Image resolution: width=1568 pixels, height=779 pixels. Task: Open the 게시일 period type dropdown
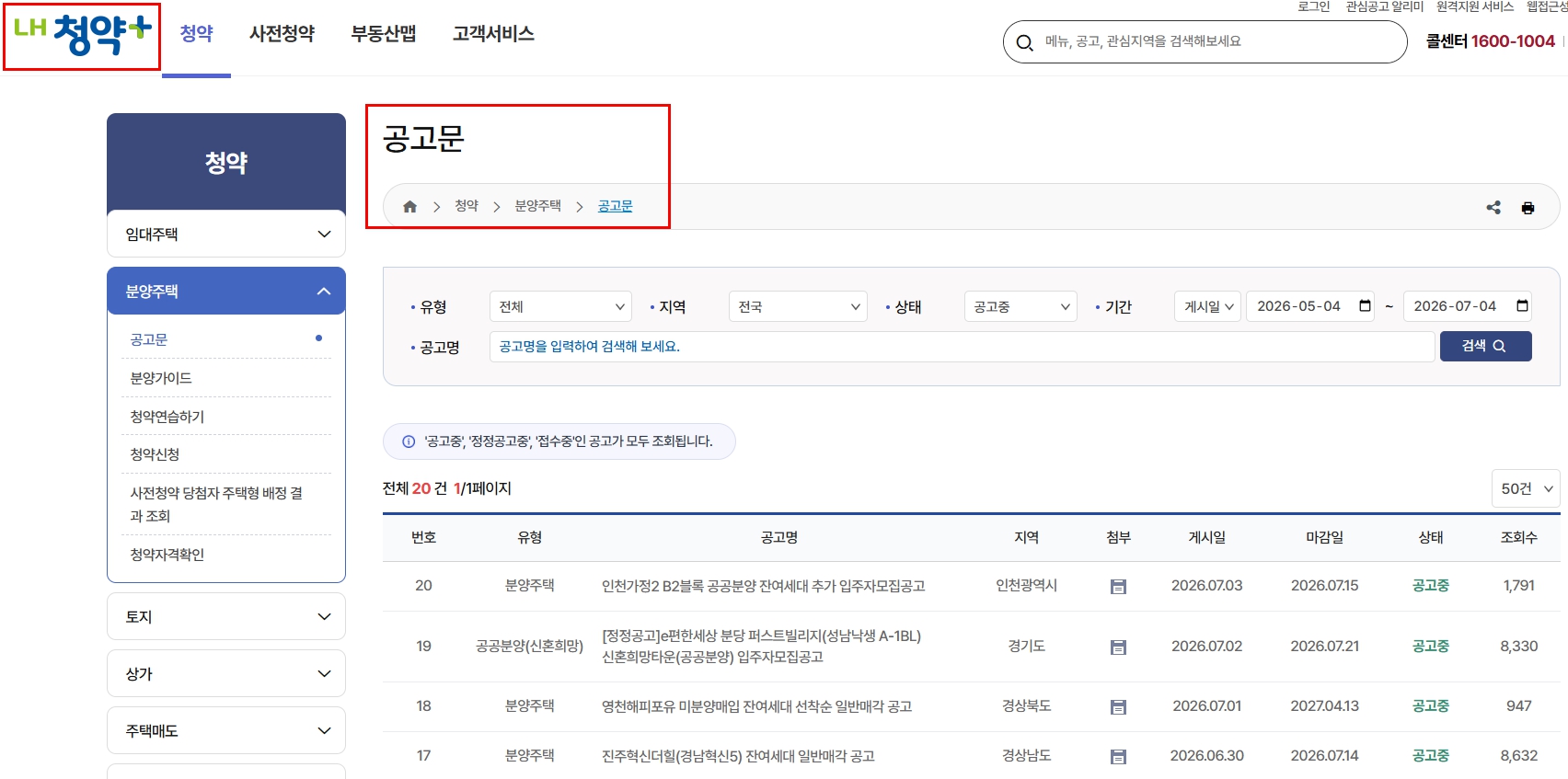point(1208,306)
